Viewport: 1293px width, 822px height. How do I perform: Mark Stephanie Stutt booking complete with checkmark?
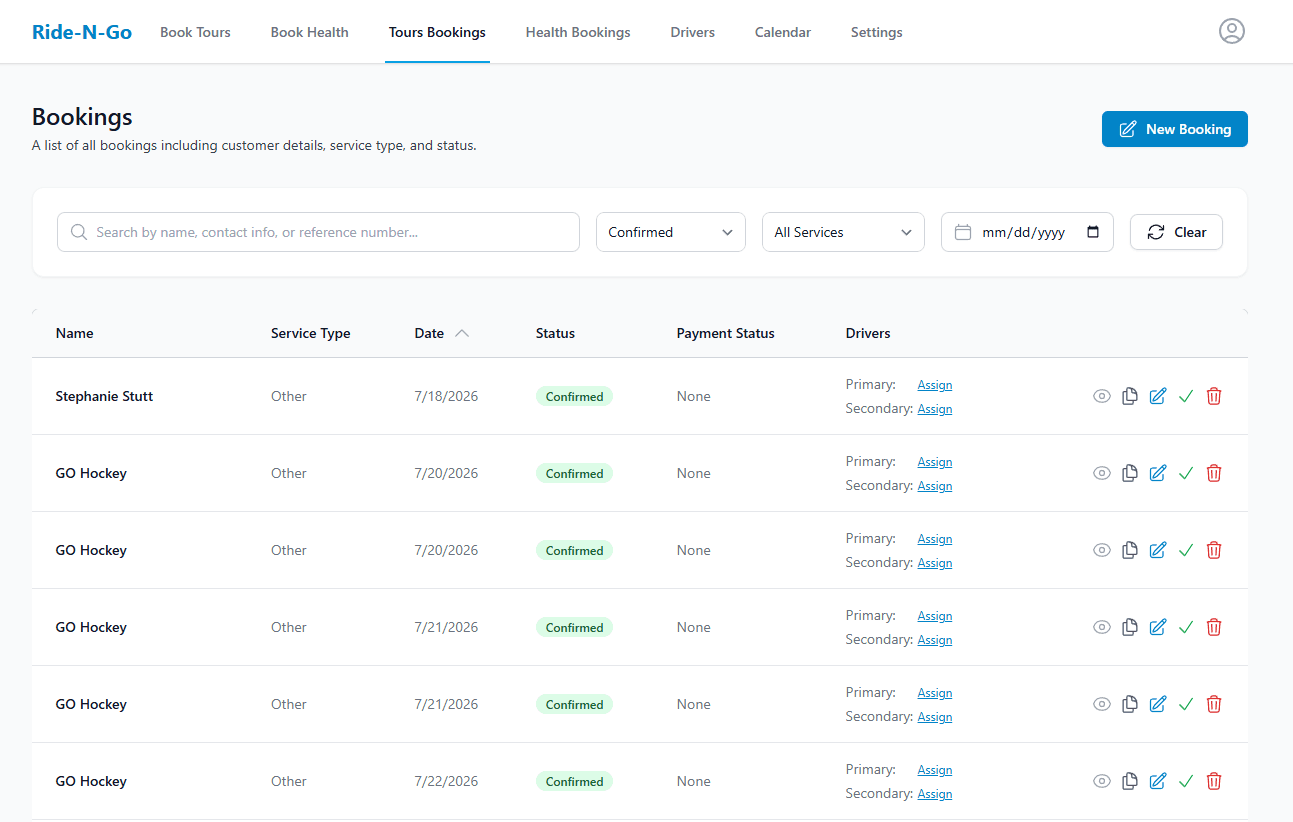coord(1186,396)
